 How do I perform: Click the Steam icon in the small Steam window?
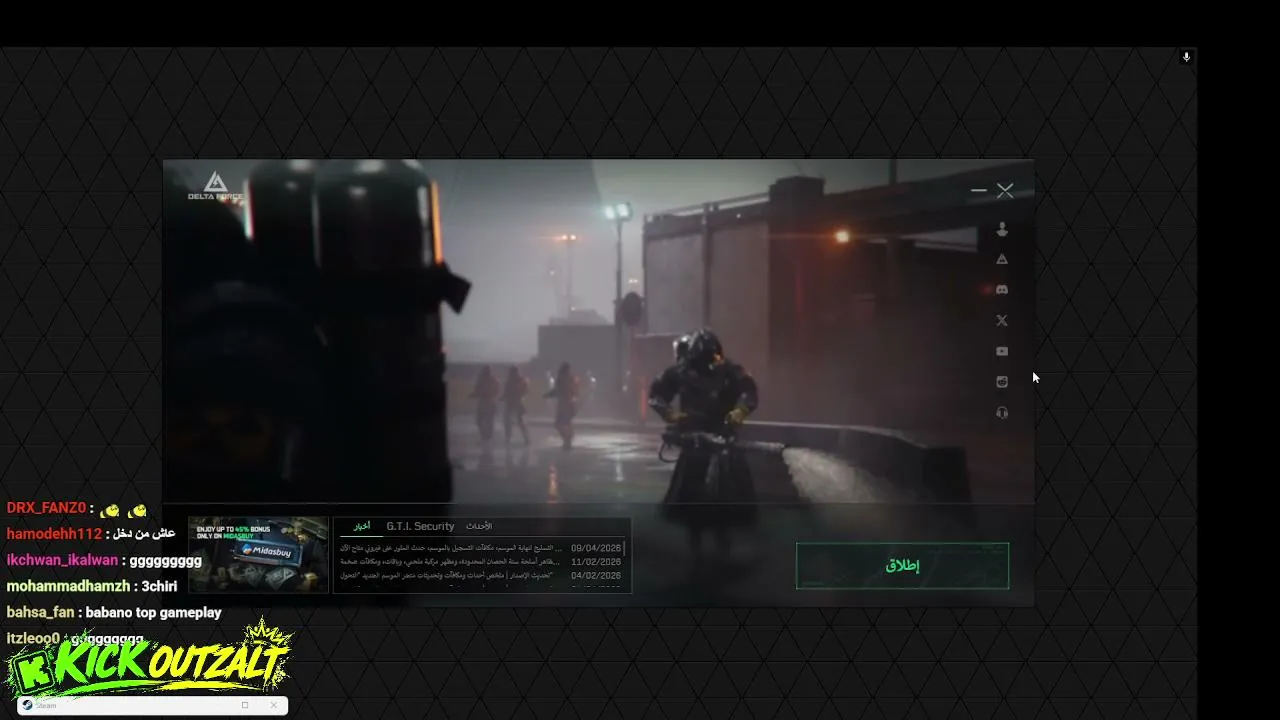pos(28,705)
